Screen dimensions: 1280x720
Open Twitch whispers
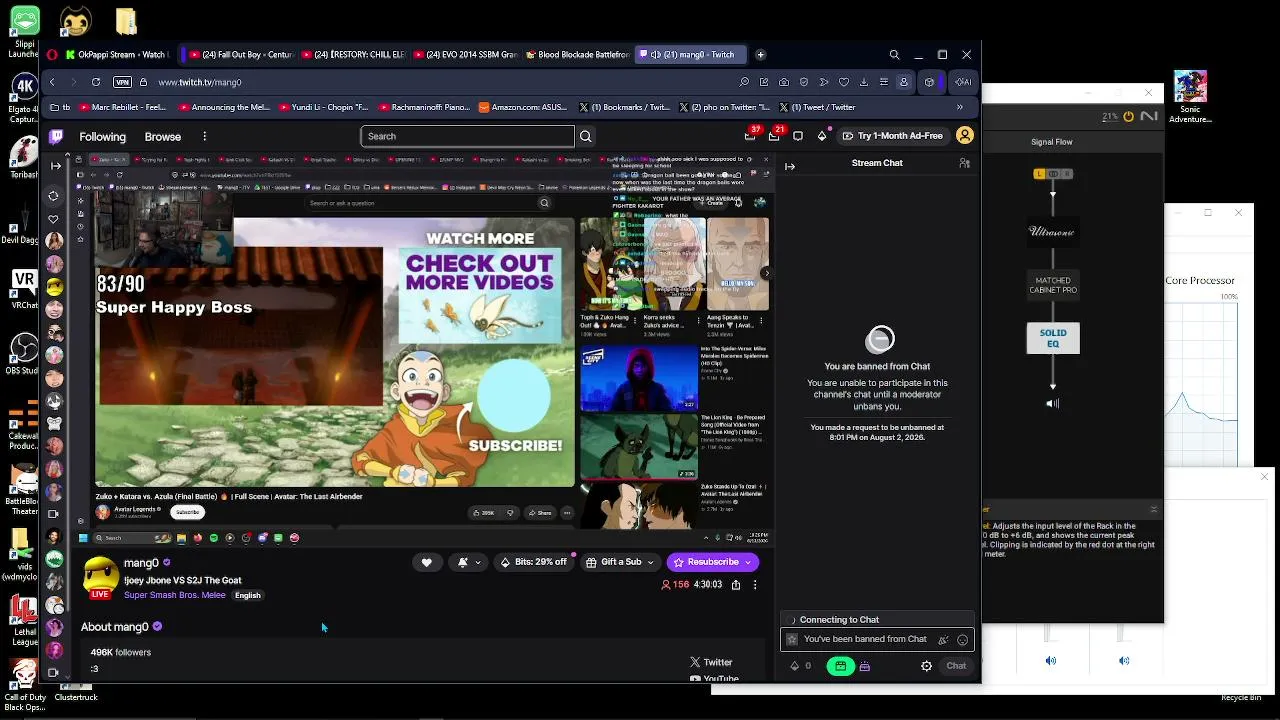798,136
